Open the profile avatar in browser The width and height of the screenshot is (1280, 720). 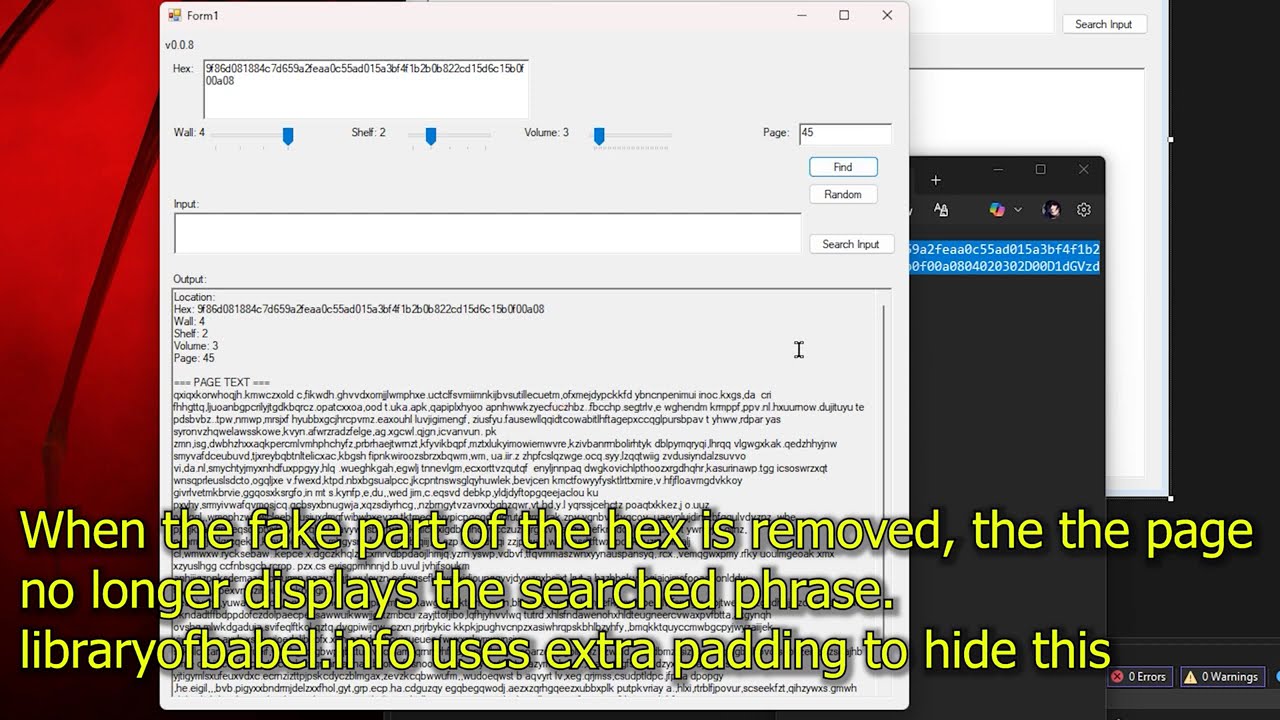[1051, 210]
